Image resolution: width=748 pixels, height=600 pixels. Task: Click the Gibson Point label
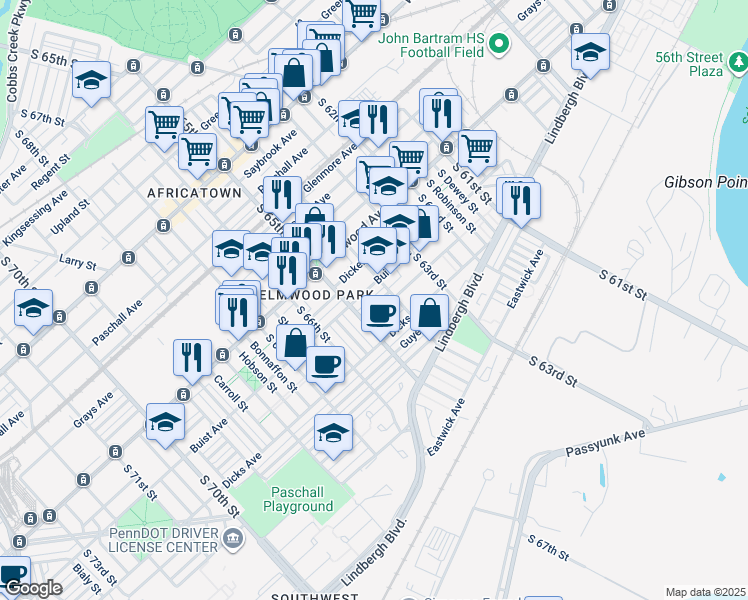tap(706, 182)
